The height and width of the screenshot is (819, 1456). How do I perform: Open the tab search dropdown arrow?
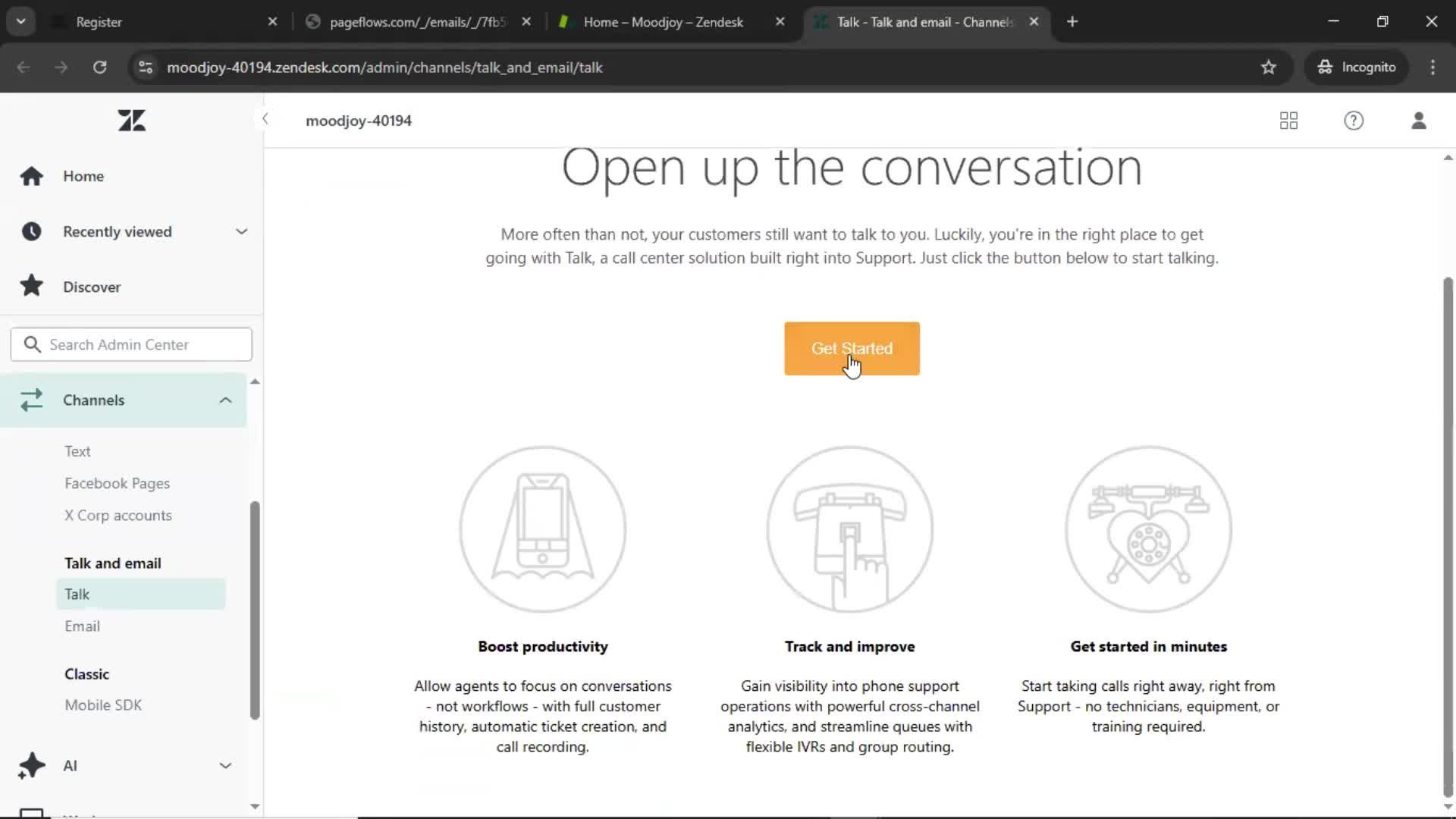[20, 22]
